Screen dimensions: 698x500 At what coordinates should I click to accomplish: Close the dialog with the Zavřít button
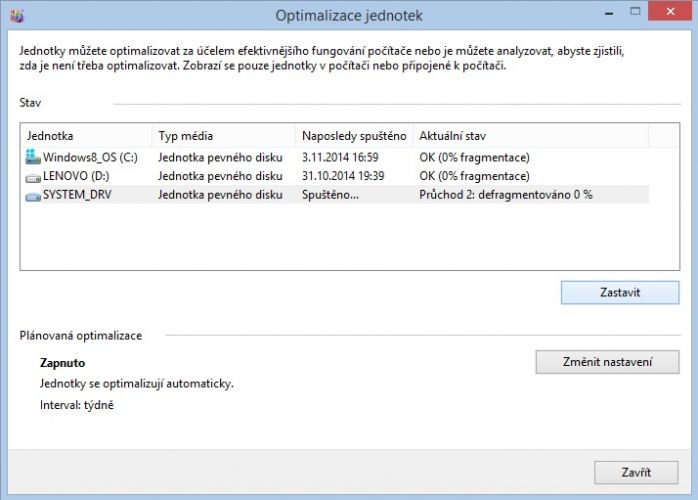(636, 472)
